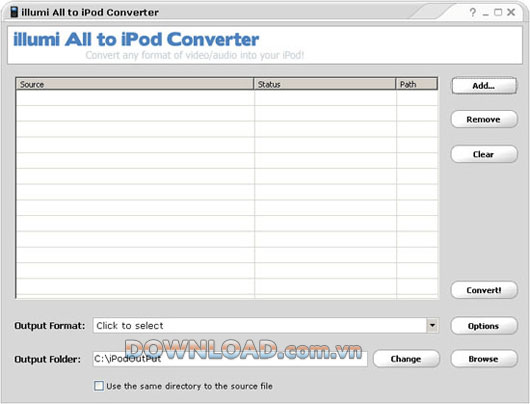Change the output folder
The height and width of the screenshot is (404, 530).
(406, 359)
